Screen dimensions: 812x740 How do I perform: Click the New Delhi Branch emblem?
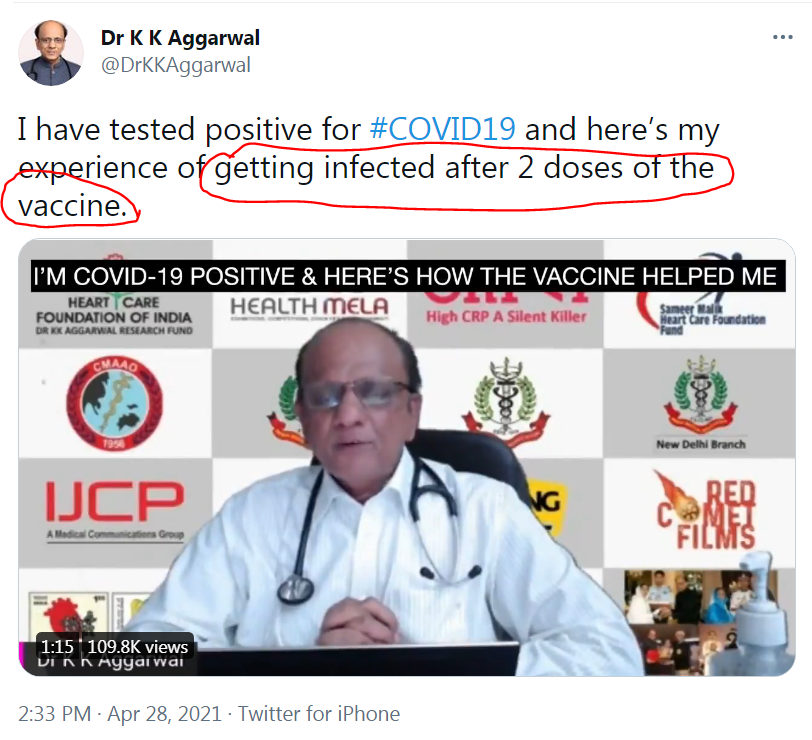pyautogui.click(x=701, y=402)
